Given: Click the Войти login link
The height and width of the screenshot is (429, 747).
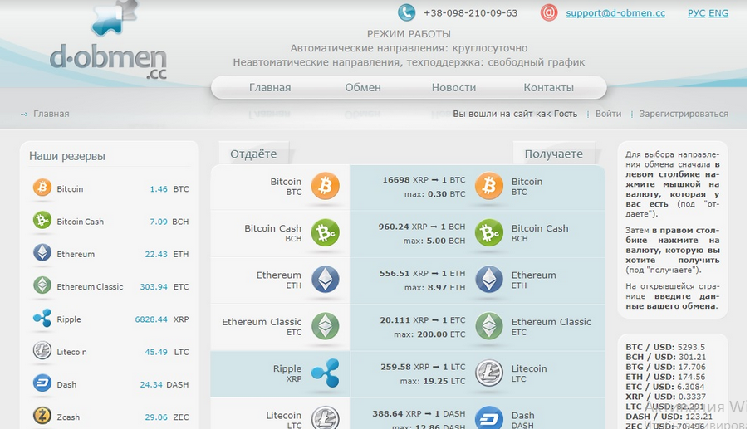Looking at the screenshot, I should click(x=608, y=114).
